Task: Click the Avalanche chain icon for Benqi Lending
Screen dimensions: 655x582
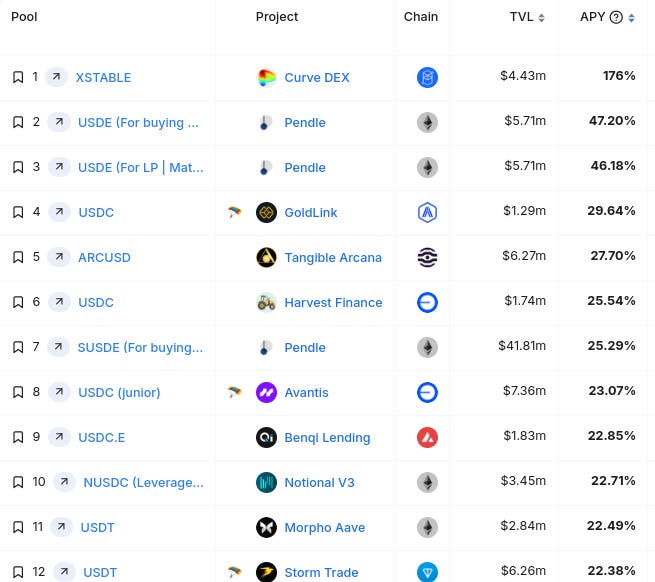Action: (427, 437)
